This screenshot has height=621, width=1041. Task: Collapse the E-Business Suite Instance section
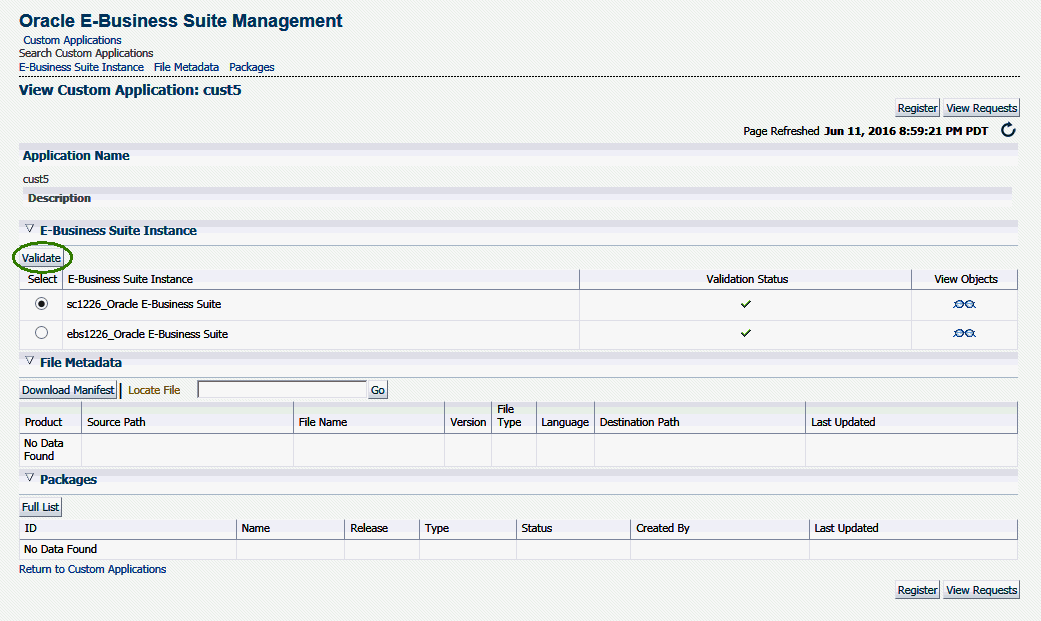(x=29, y=228)
